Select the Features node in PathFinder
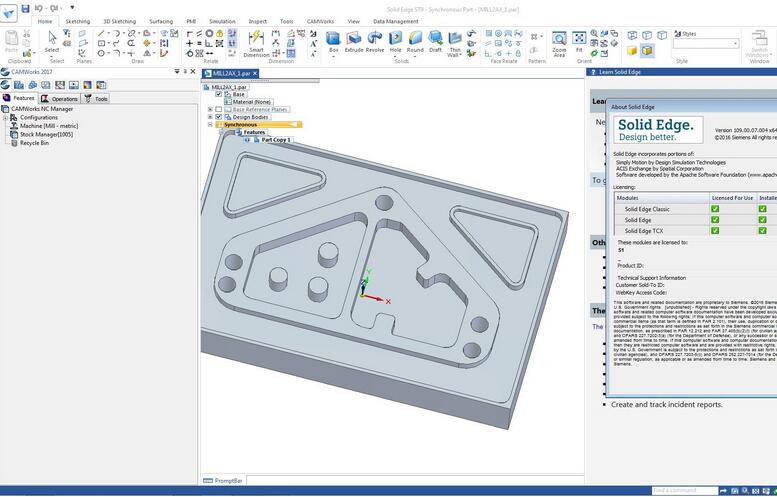The height and width of the screenshot is (497, 777). (254, 132)
